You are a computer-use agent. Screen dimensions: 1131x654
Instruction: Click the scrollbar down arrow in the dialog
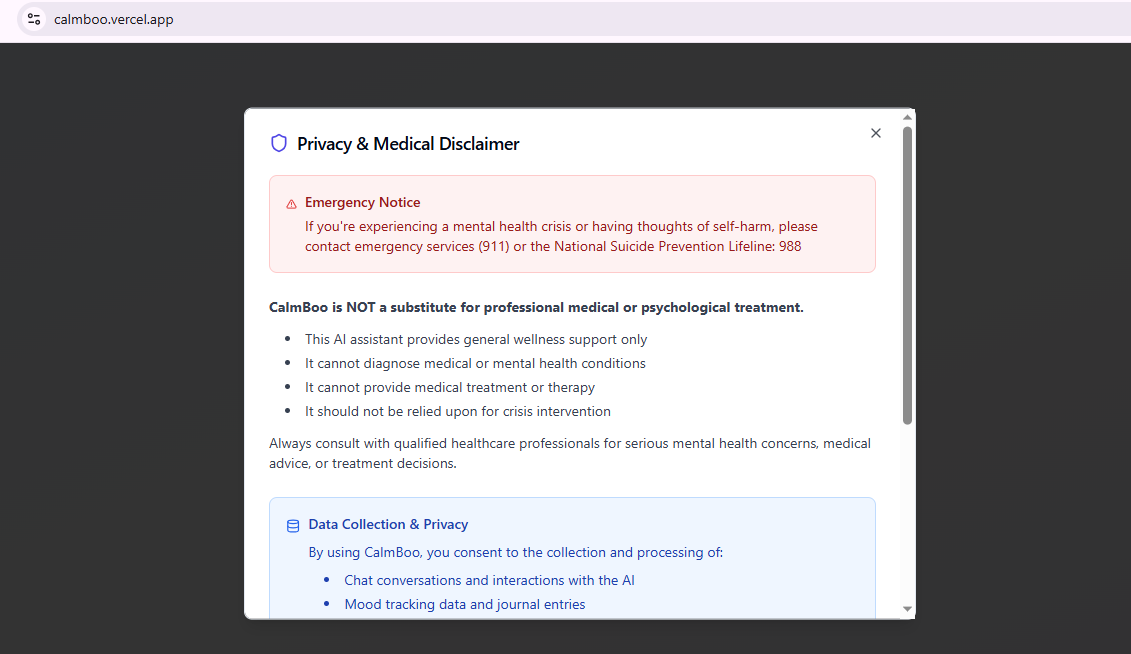point(907,608)
